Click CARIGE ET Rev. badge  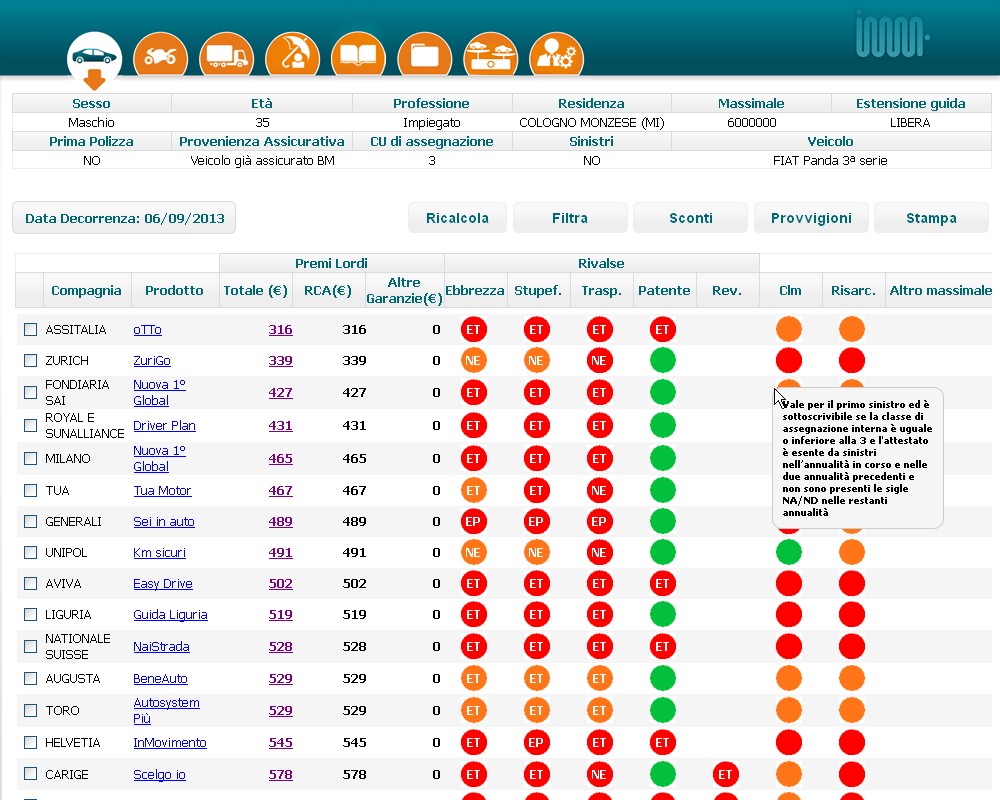point(725,774)
